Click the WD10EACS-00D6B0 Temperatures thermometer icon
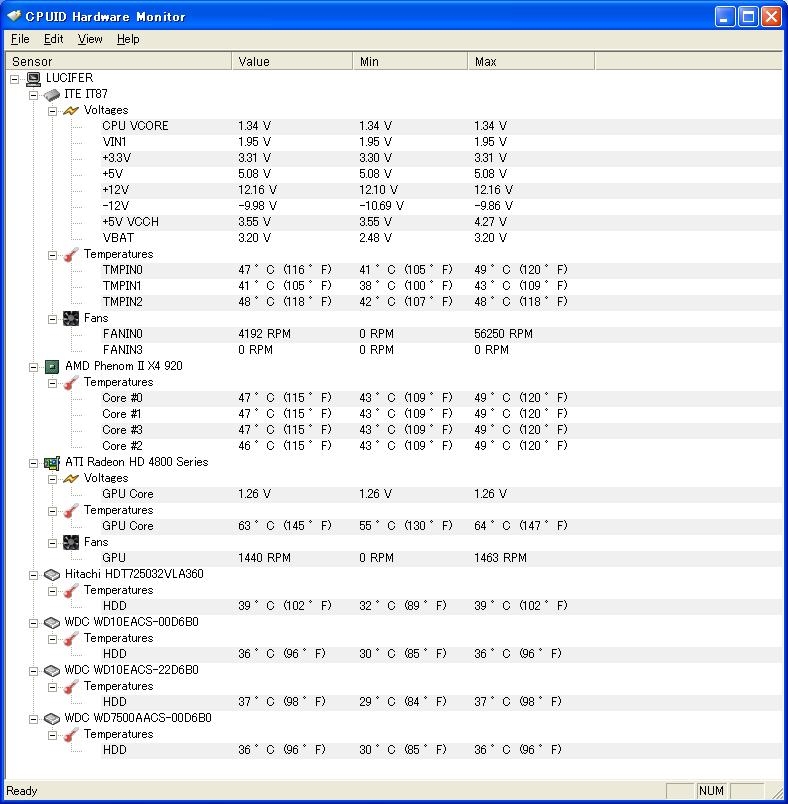Screen dimensions: 788x804 pyautogui.click(x=71, y=638)
